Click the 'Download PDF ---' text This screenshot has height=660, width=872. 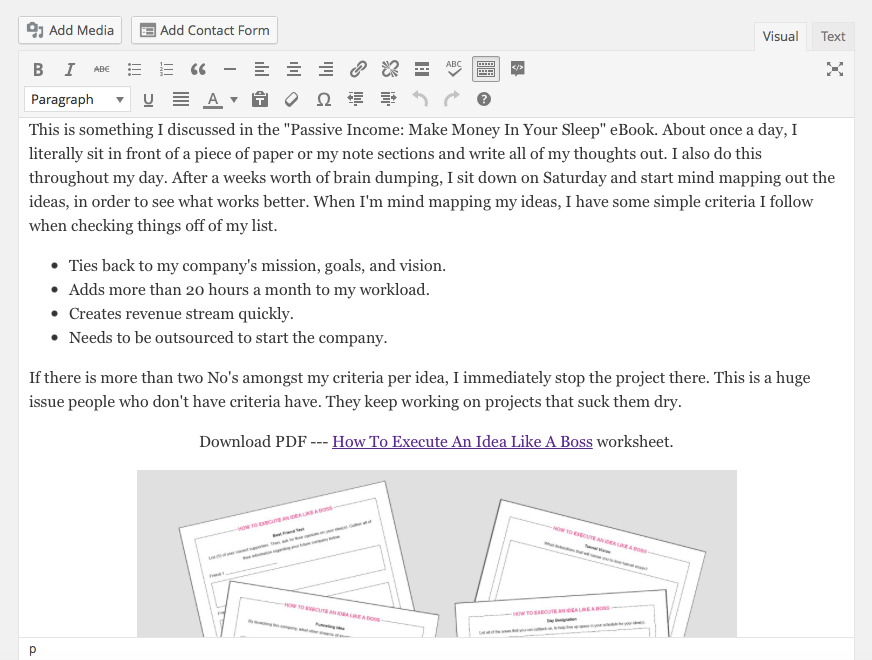(264, 441)
